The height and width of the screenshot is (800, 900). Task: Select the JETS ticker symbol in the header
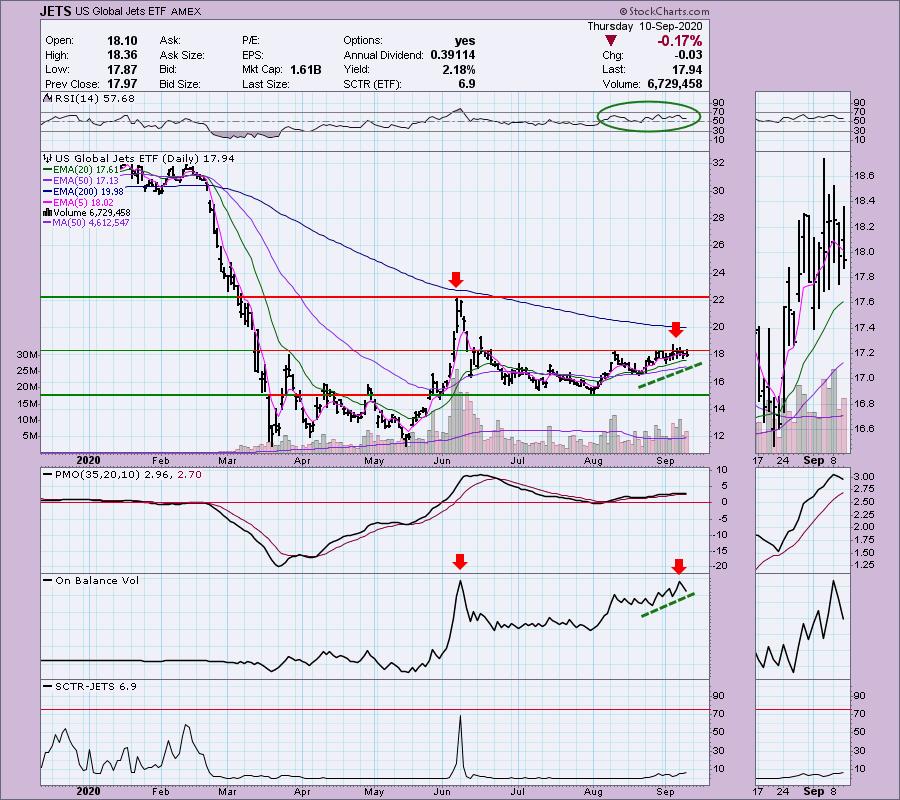click(x=55, y=11)
